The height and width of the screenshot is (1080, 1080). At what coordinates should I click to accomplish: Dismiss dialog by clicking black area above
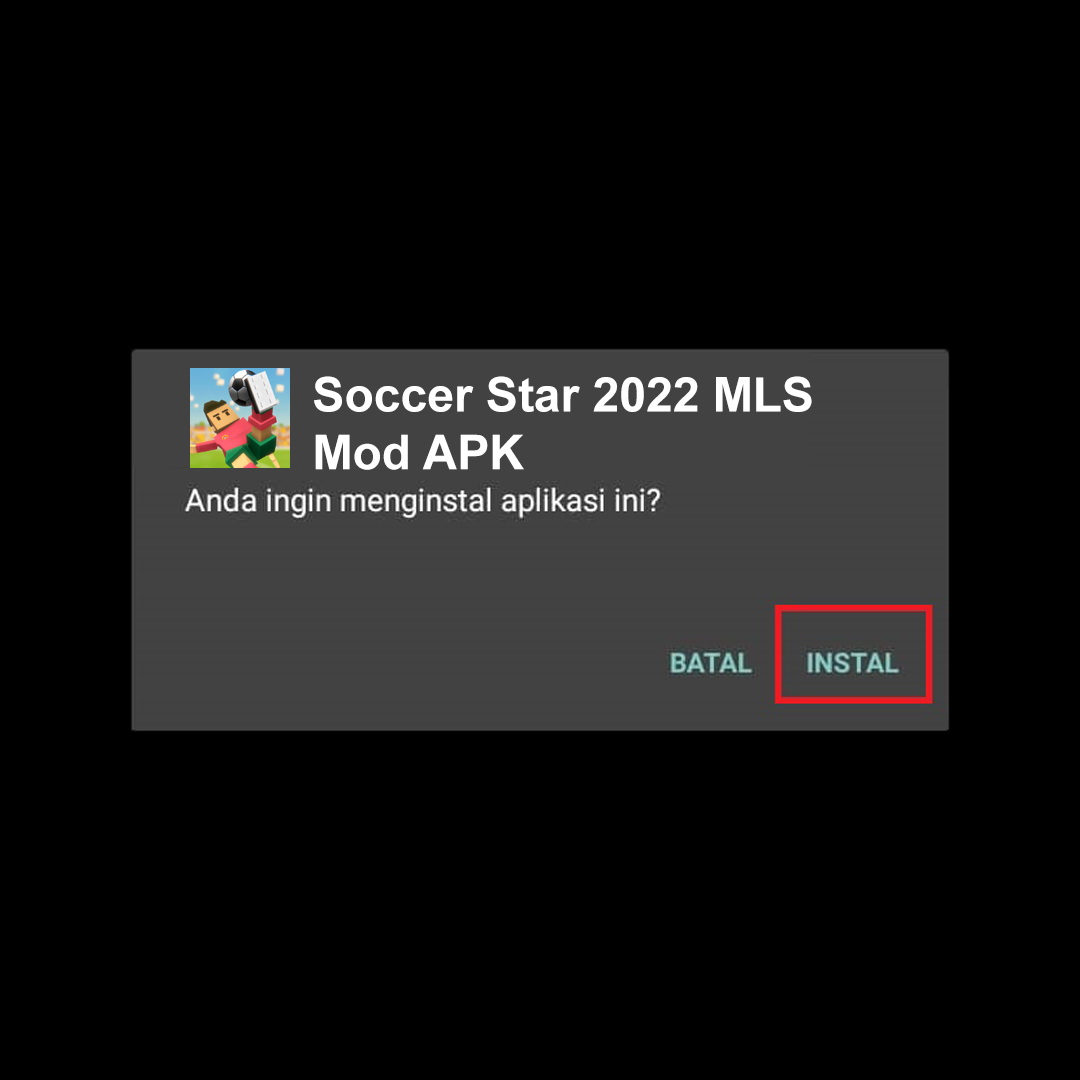[540, 172]
